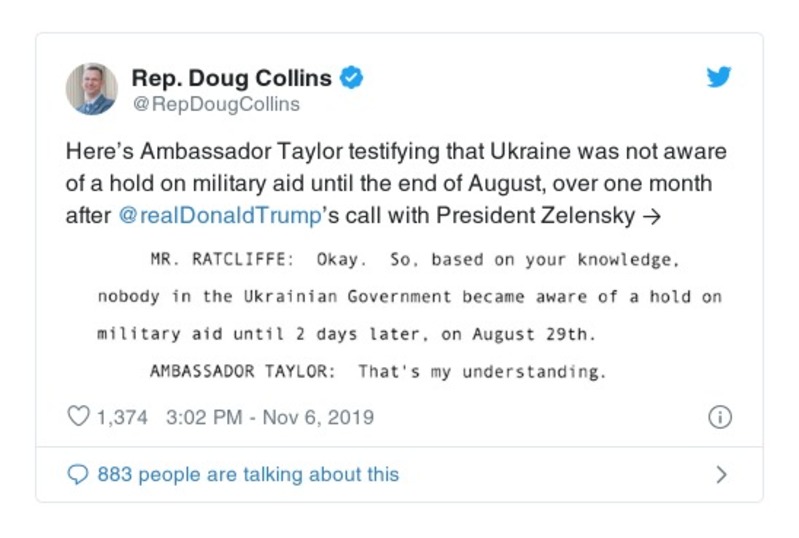Expand the conversation with the right chevron

pos(721,475)
